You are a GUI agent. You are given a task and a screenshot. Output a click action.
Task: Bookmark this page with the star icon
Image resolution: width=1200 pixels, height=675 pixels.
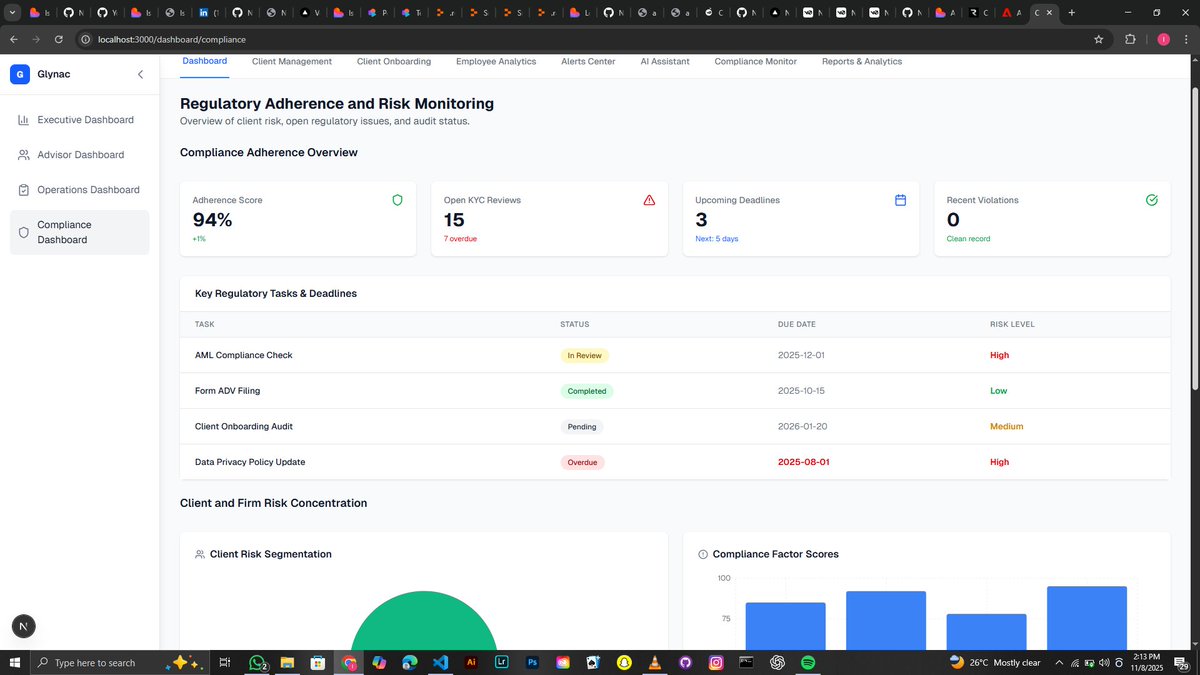click(1099, 39)
